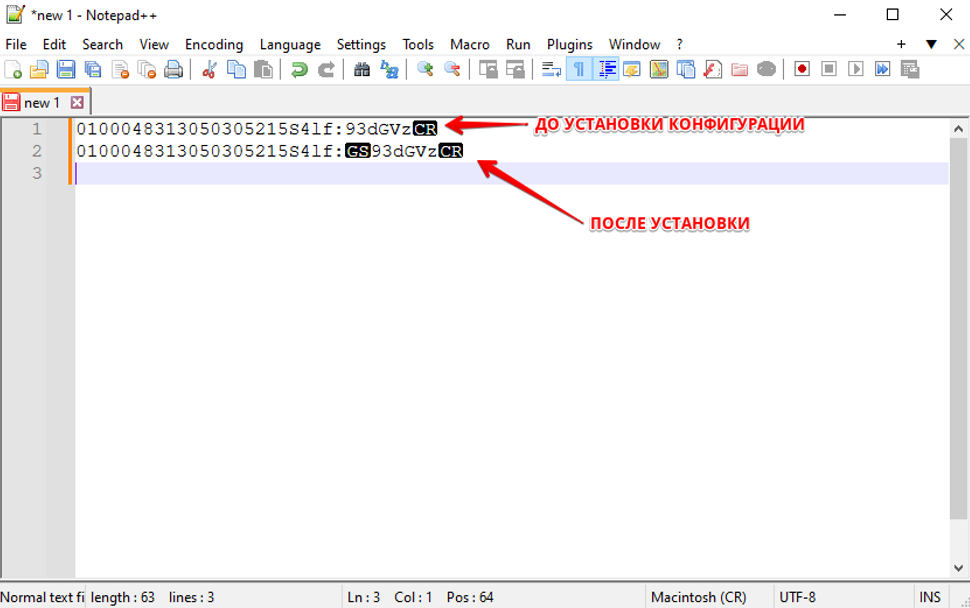Close the 'new 1' tab via red X
970x608 pixels.
tap(77, 102)
